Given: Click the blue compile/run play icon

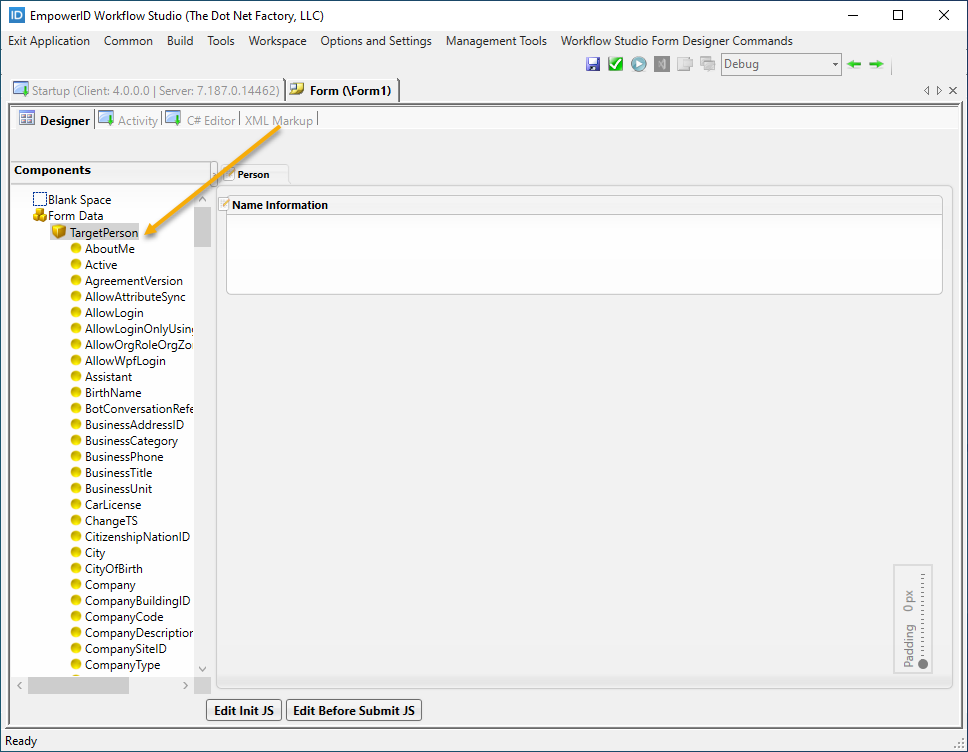Looking at the screenshot, I should [638, 63].
